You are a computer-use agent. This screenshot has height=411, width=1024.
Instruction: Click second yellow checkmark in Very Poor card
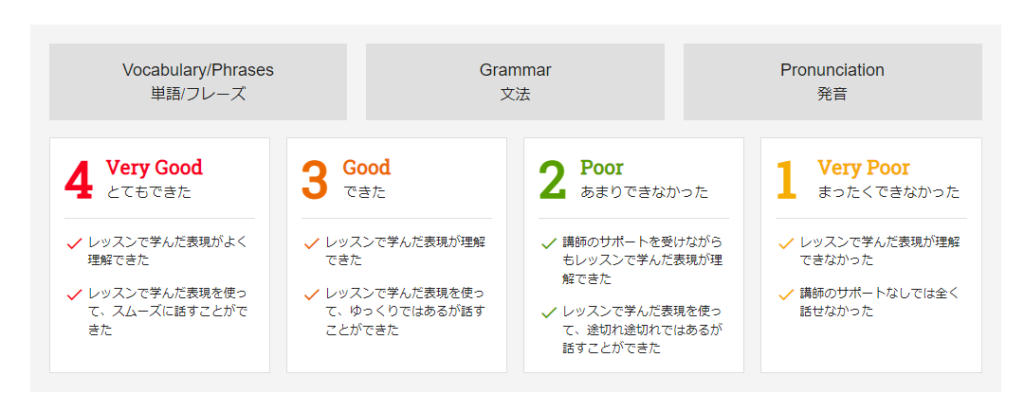click(x=785, y=294)
